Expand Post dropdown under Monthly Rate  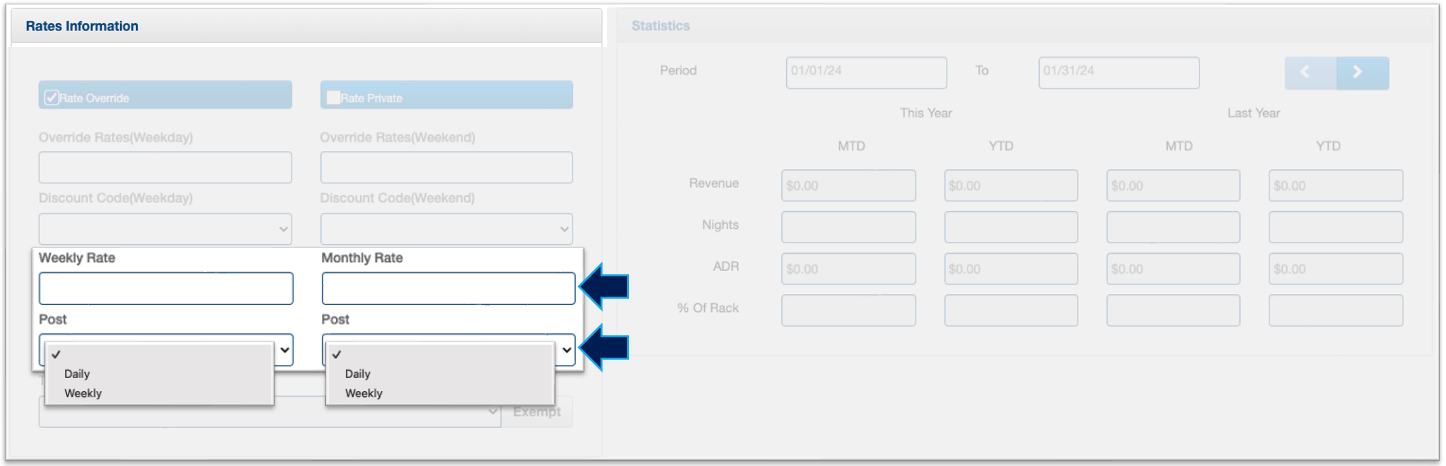coord(565,350)
